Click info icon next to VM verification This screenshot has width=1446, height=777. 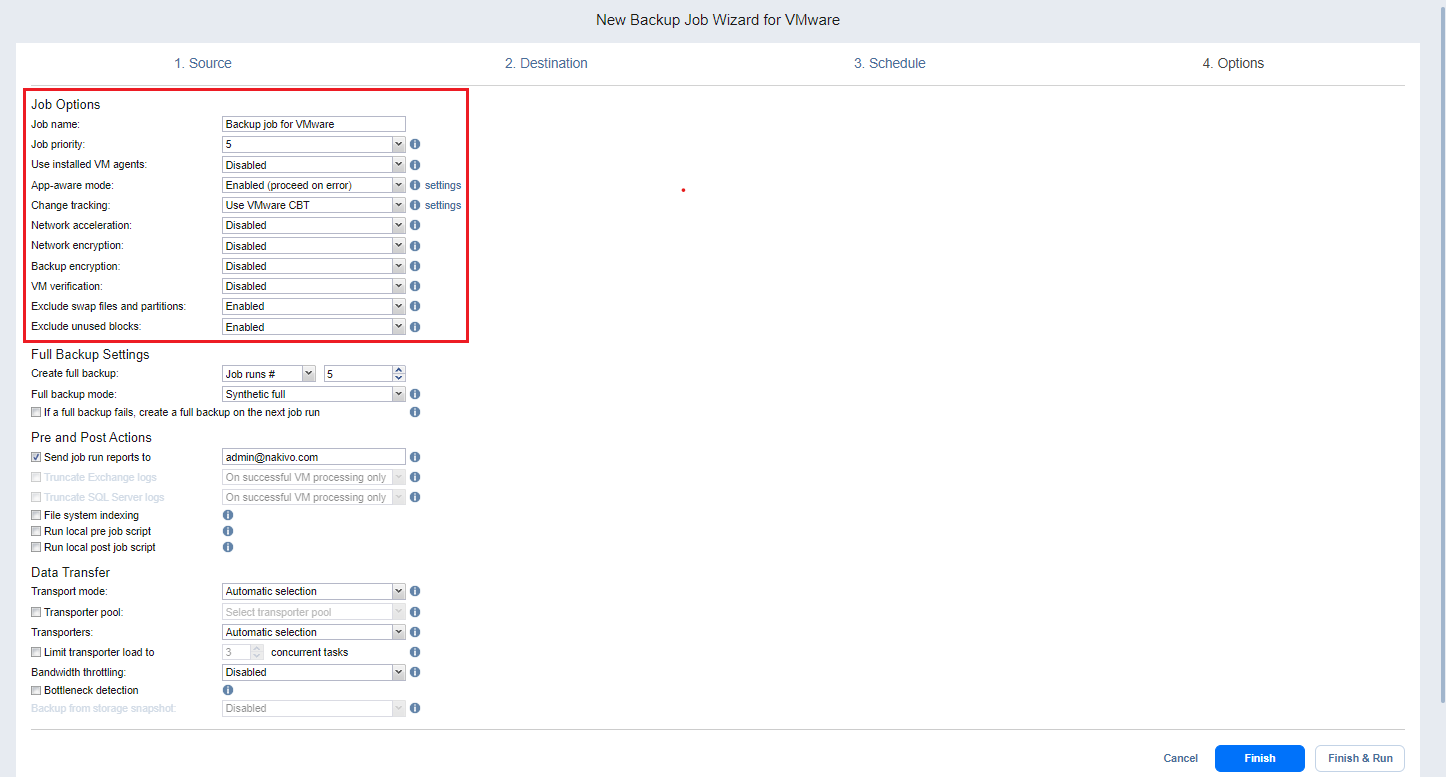click(415, 286)
